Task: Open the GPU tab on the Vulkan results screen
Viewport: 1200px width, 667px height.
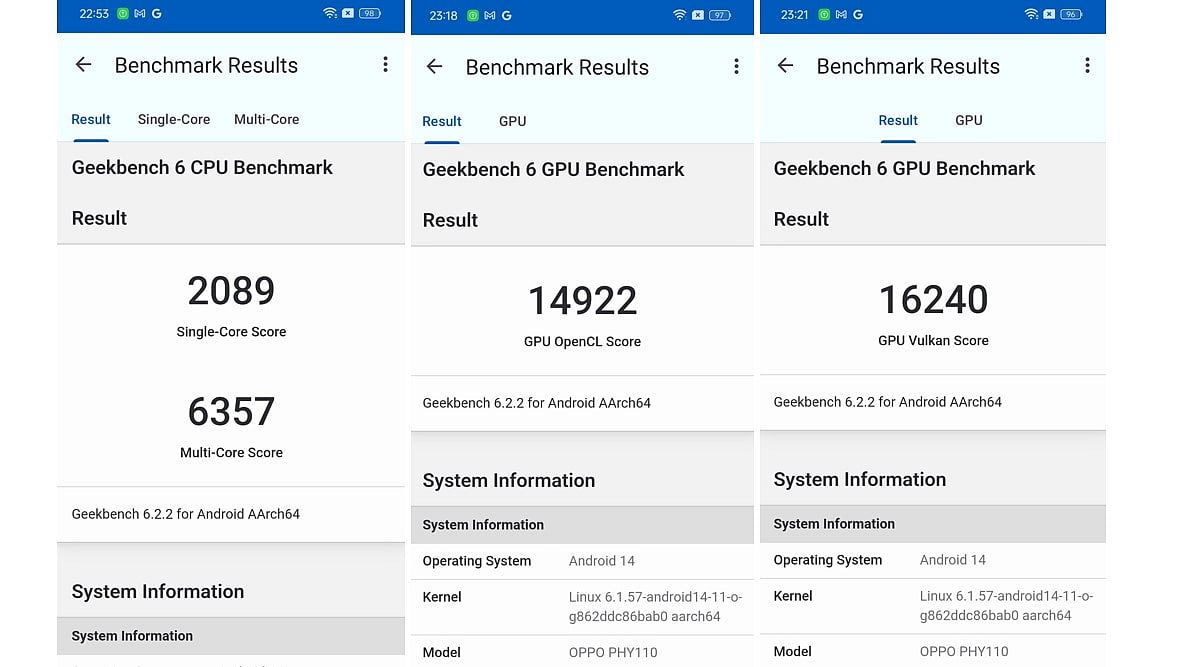Action: (968, 120)
